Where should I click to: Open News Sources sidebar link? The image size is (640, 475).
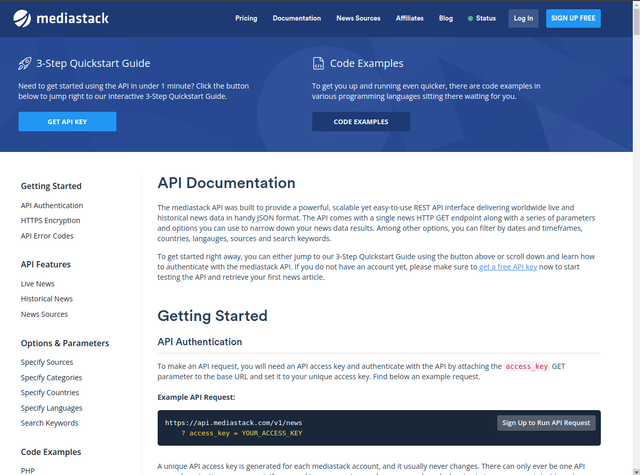click(x=44, y=314)
